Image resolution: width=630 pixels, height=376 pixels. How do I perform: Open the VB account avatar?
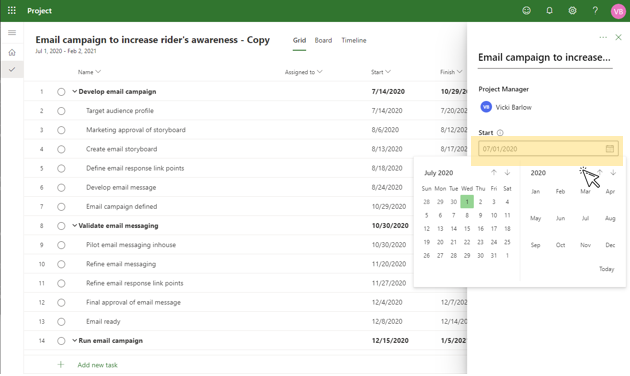(x=618, y=11)
